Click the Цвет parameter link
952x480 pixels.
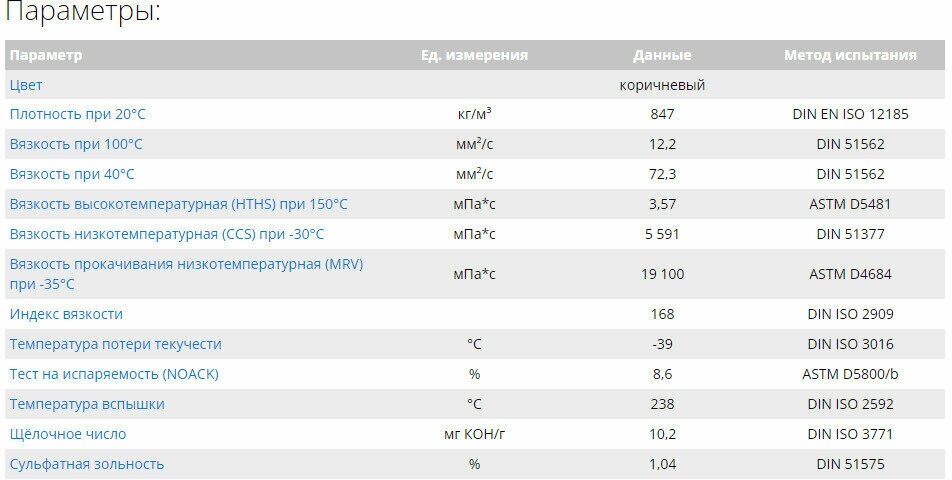[26, 85]
